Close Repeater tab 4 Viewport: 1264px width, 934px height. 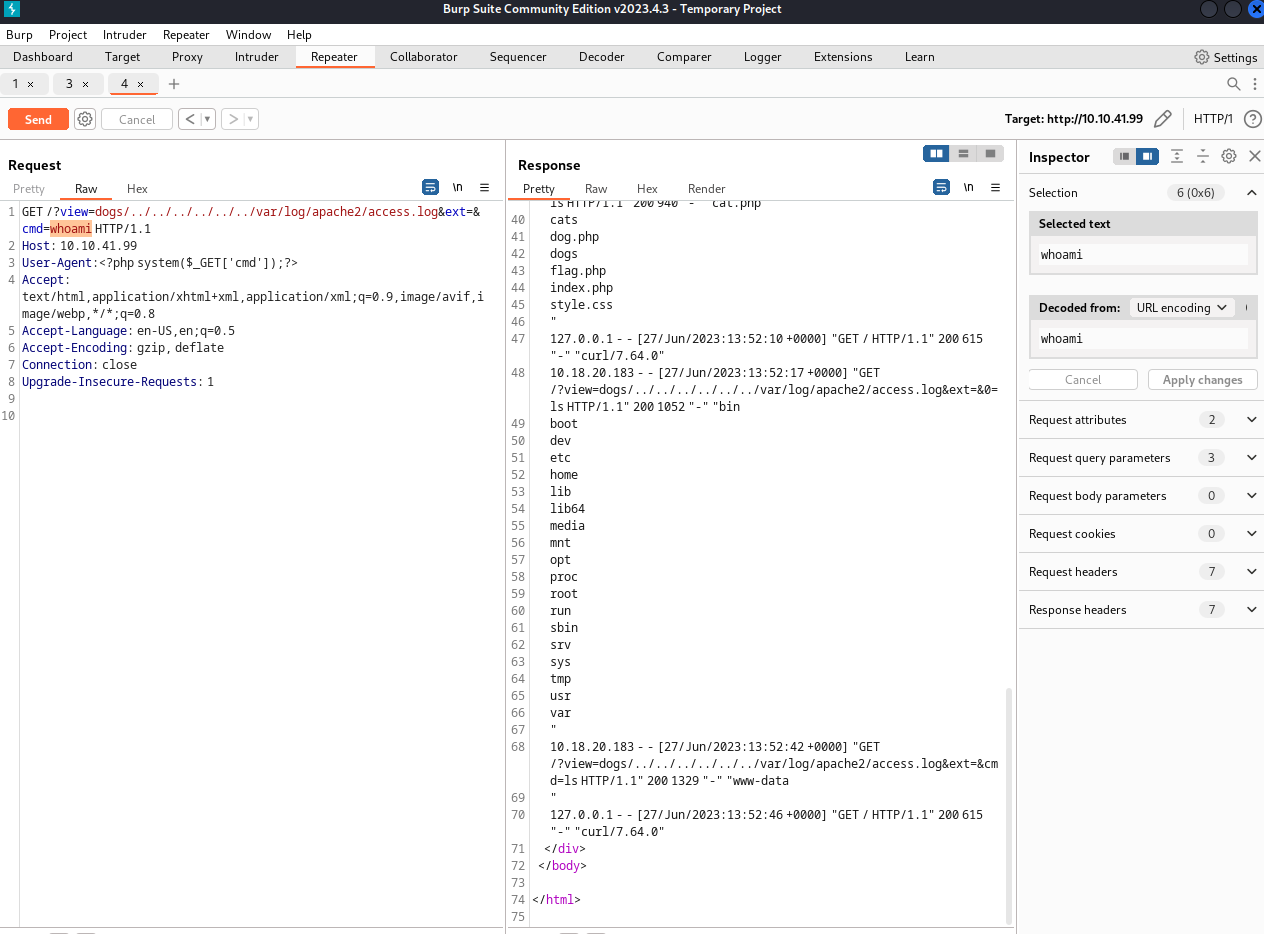pyautogui.click(x=140, y=84)
